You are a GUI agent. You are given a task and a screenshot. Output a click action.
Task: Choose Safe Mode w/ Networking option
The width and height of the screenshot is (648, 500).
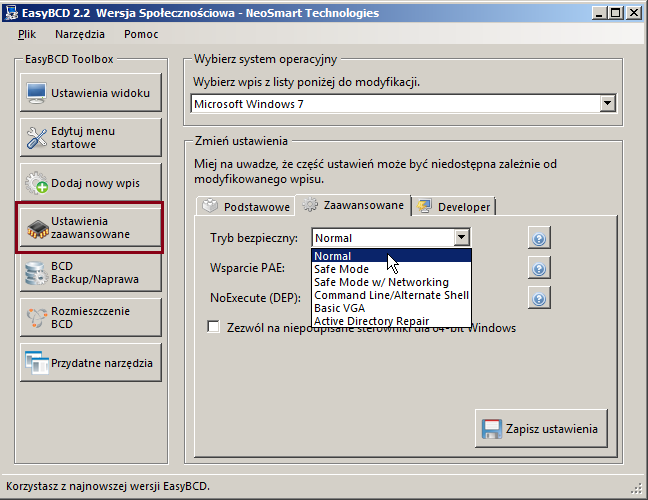coord(391,282)
